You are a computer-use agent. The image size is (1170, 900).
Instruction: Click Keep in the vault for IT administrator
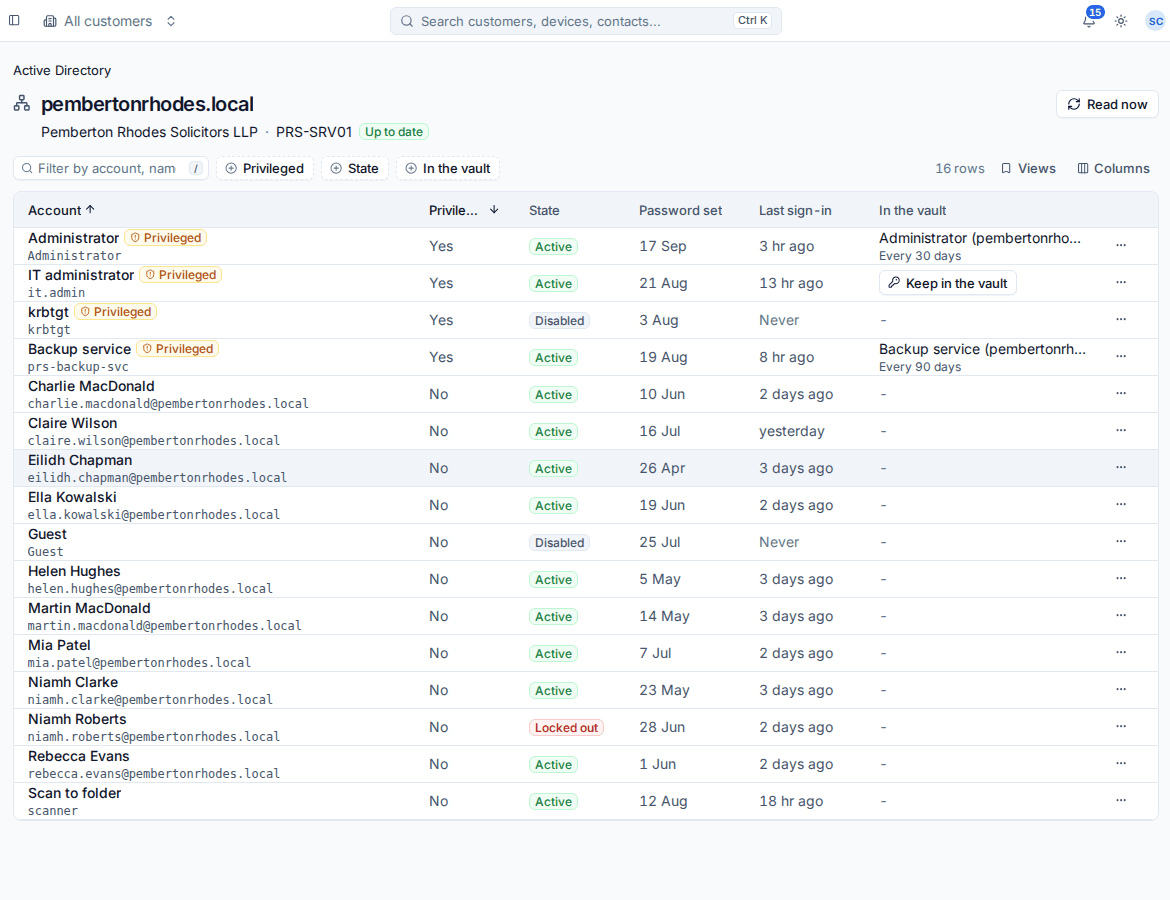[948, 283]
